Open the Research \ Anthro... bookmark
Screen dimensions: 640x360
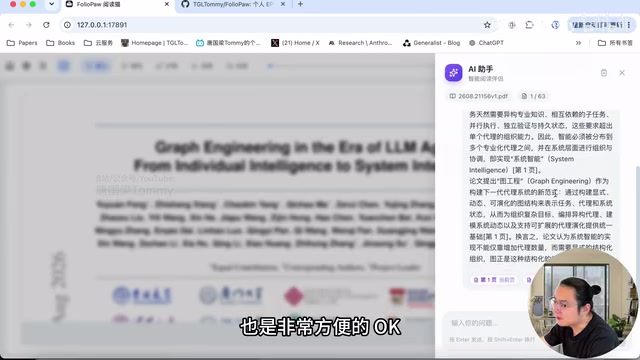360,43
